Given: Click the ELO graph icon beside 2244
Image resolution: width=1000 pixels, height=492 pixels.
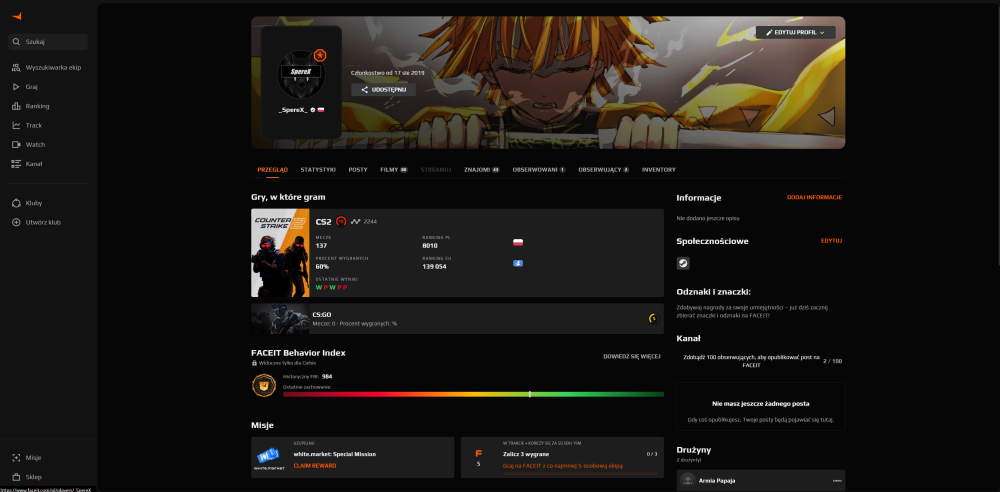Looking at the screenshot, I should pyautogui.click(x=356, y=221).
